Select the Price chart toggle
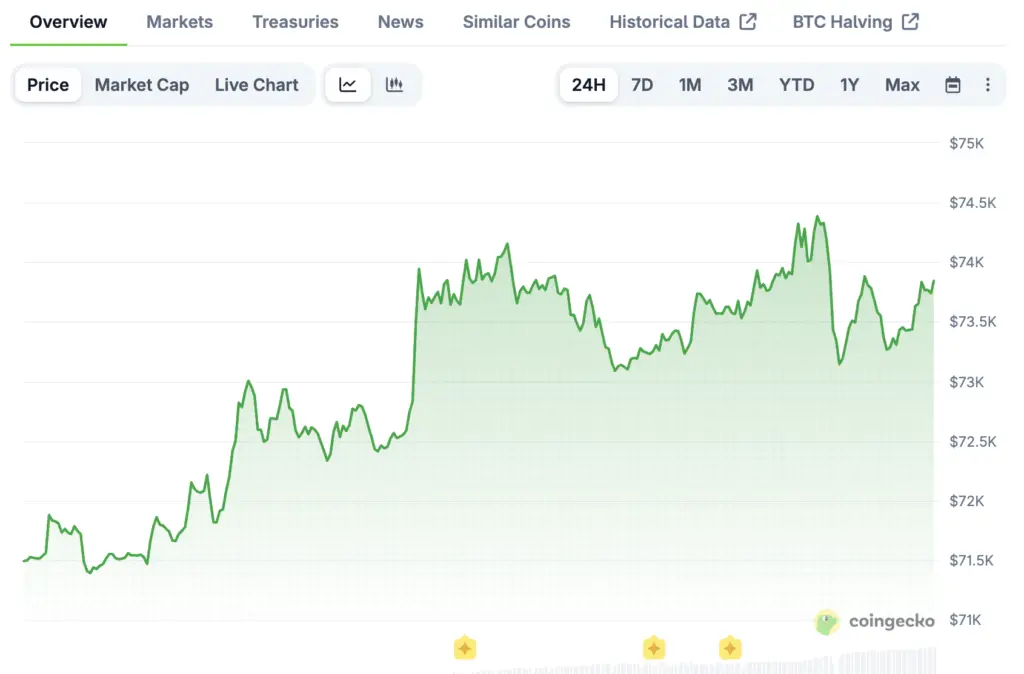Image resolution: width=1024 pixels, height=674 pixels. tap(48, 85)
